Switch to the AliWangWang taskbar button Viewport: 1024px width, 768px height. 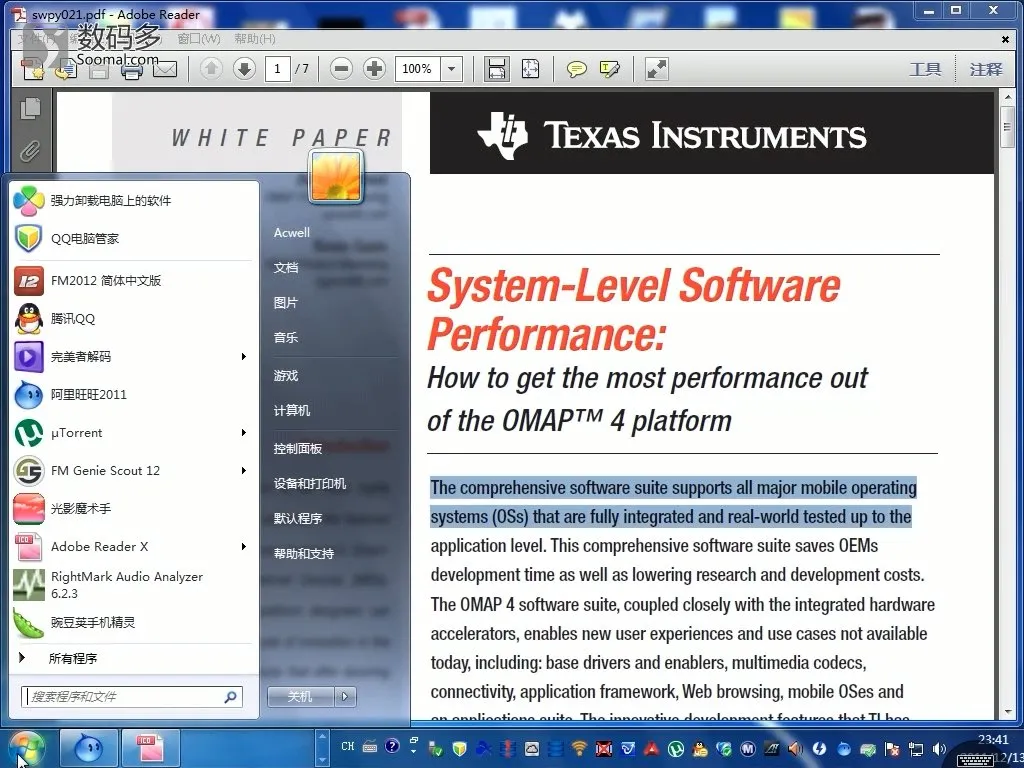pyautogui.click(x=89, y=747)
